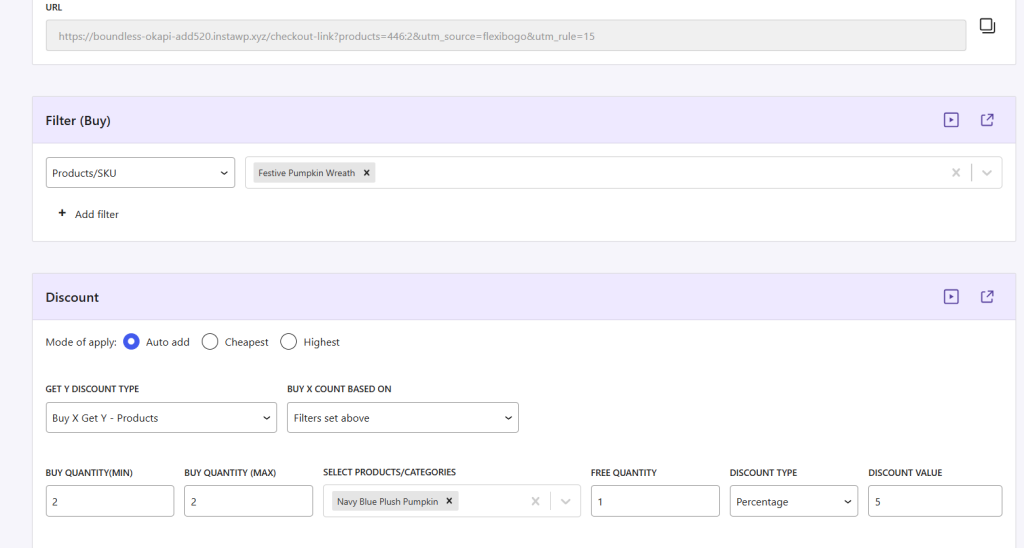The height and width of the screenshot is (548, 1024).
Task: Remove Festive Pumpkin Wreath tag
Action: click(367, 173)
